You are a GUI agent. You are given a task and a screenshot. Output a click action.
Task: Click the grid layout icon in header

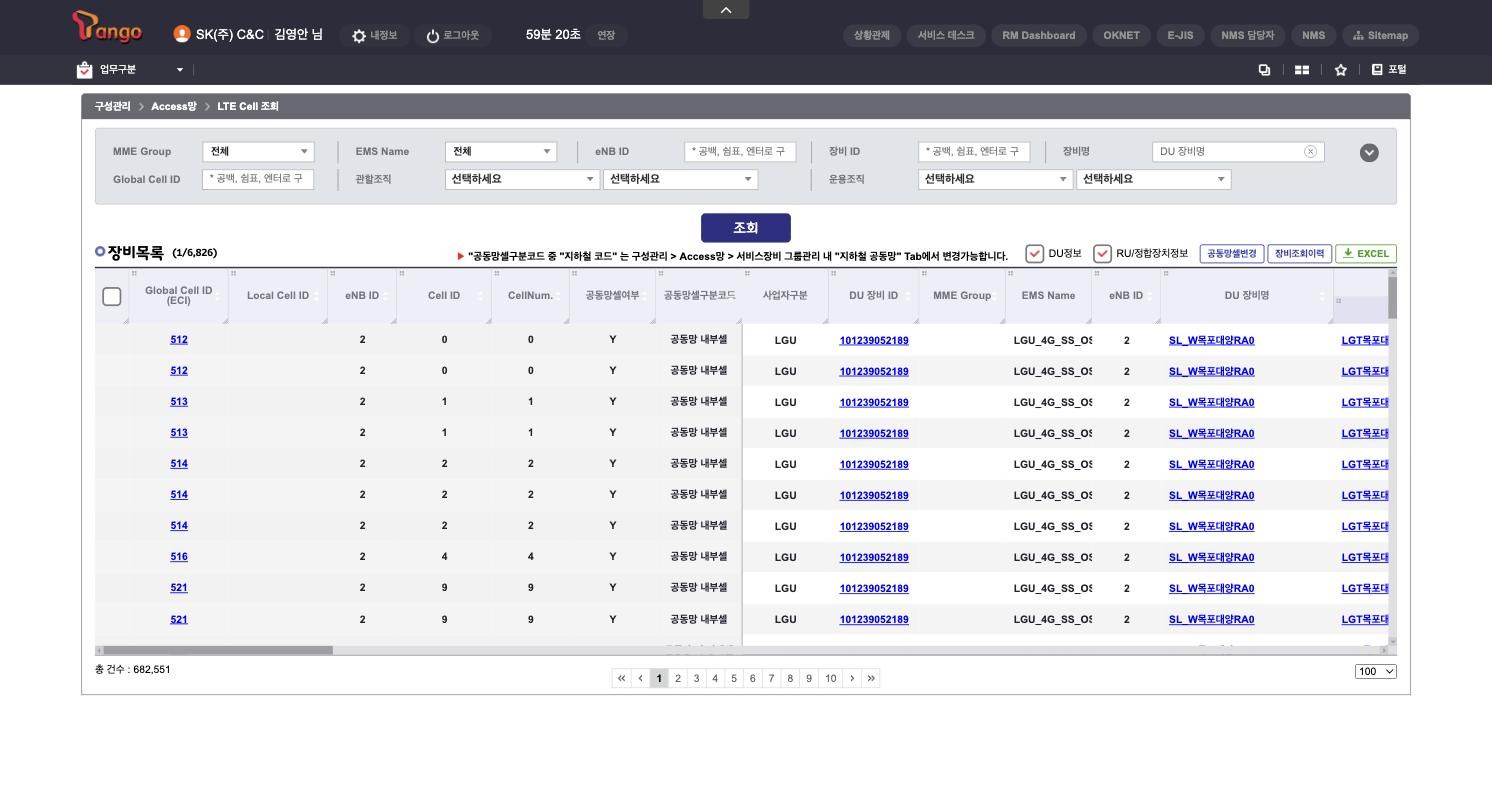pyautogui.click(x=1302, y=70)
